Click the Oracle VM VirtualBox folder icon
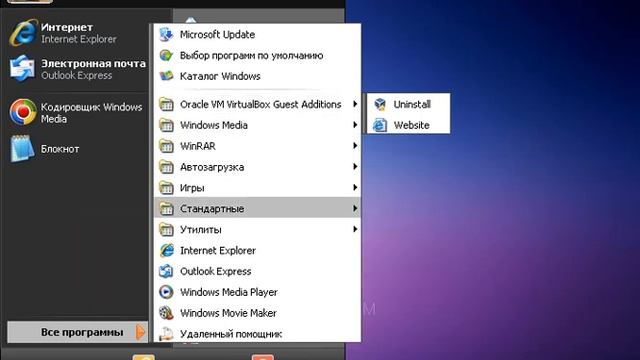 click(x=166, y=104)
